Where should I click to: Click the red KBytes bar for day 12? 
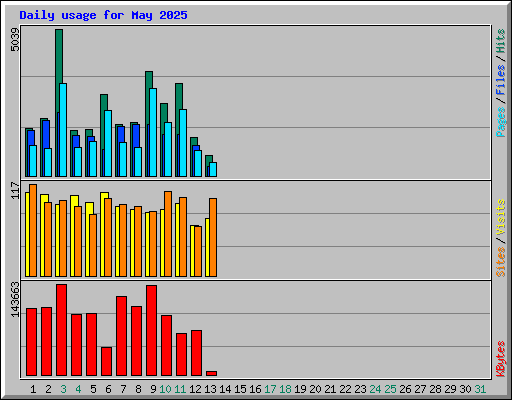pyautogui.click(x=196, y=353)
